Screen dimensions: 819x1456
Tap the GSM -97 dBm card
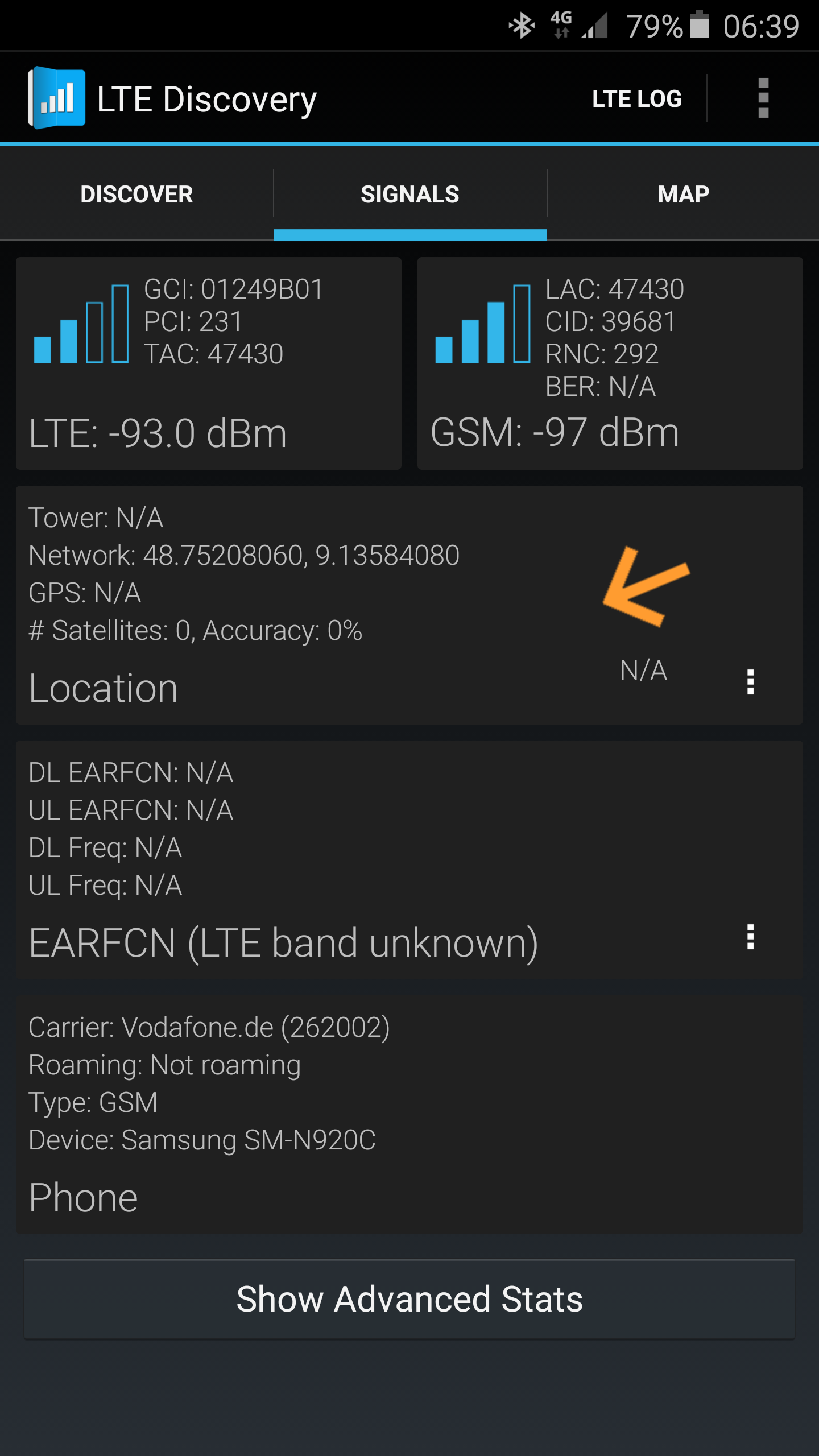[x=610, y=363]
